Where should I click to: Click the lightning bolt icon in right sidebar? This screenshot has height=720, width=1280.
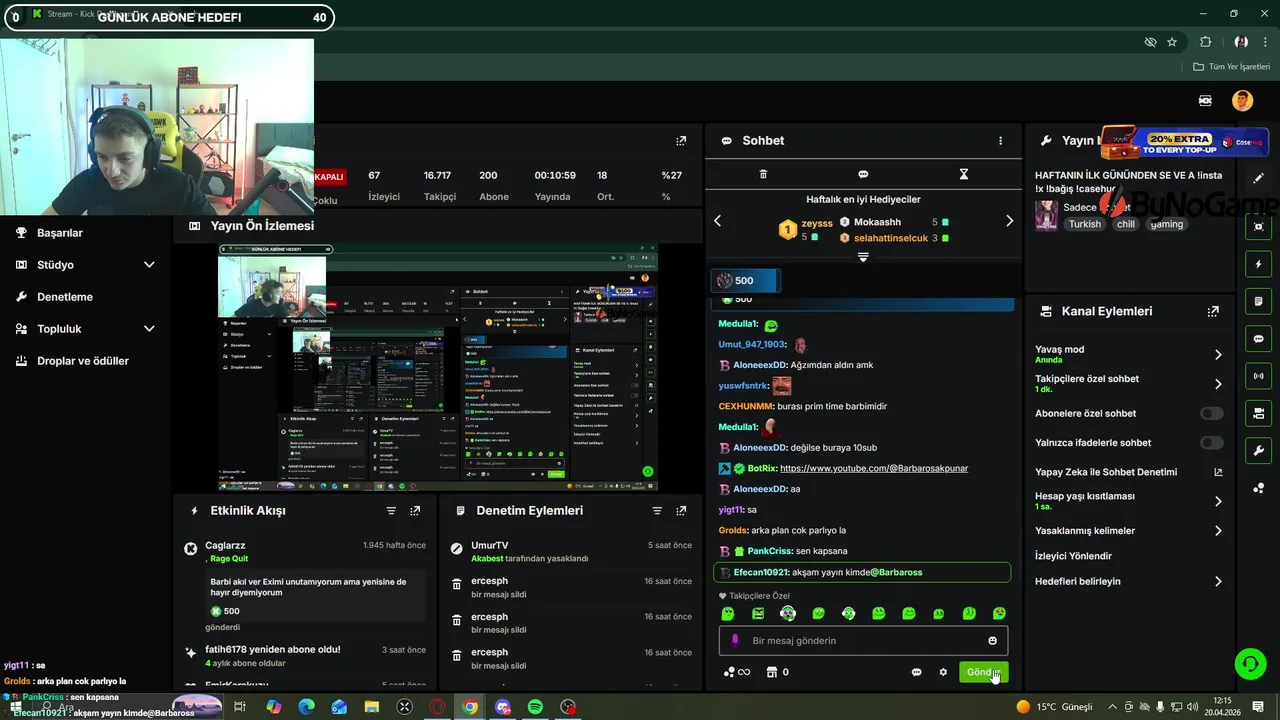tap(1258, 265)
